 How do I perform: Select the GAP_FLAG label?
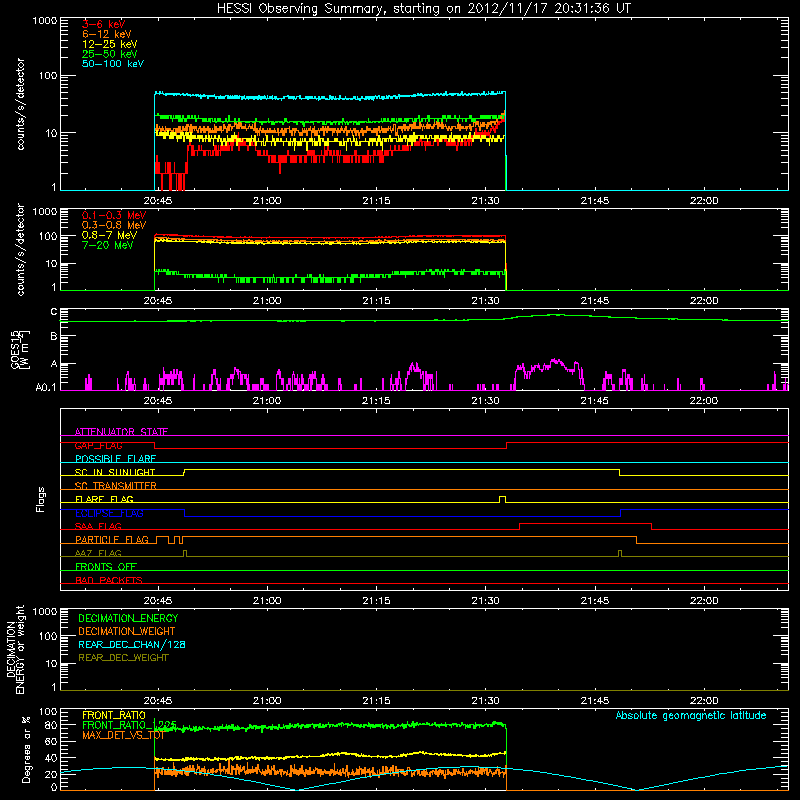pyautogui.click(x=98, y=445)
